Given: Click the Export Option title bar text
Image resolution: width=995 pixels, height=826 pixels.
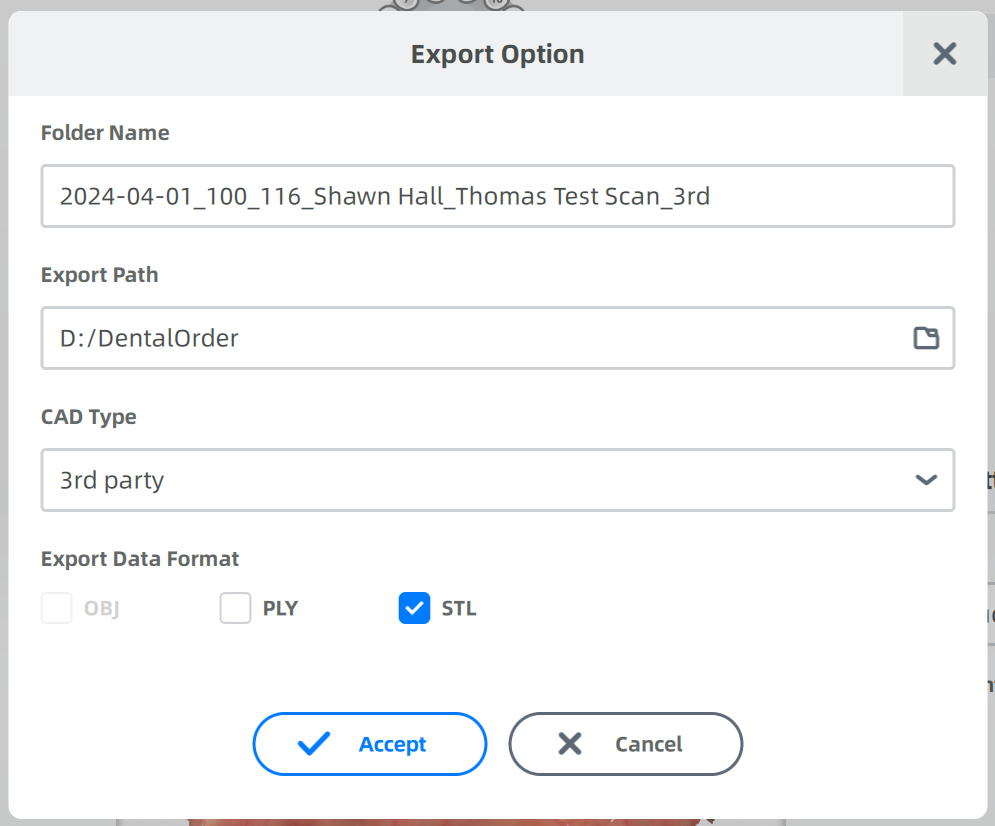Looking at the screenshot, I should [497, 54].
